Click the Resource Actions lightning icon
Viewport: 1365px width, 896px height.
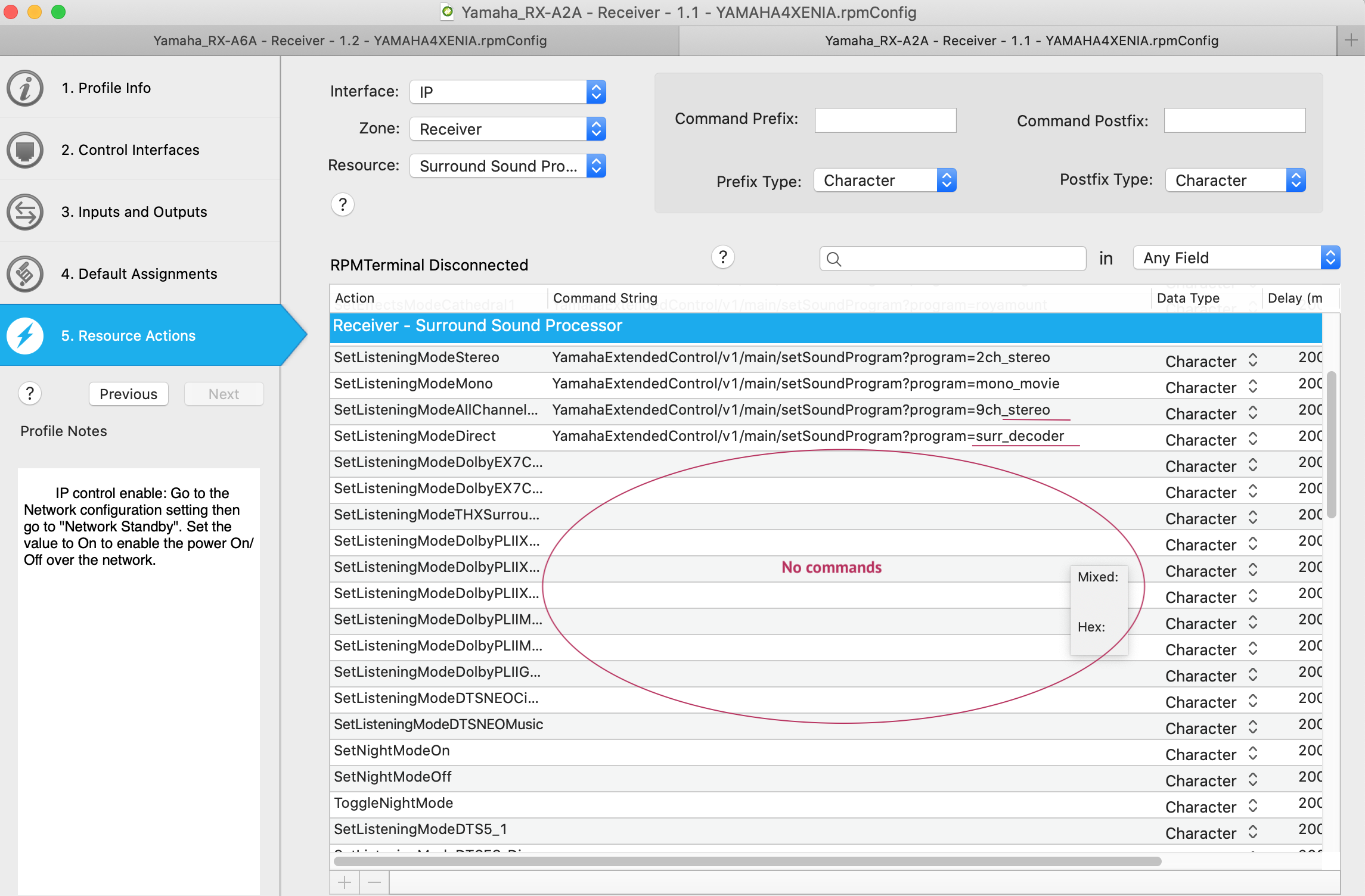tap(25, 336)
